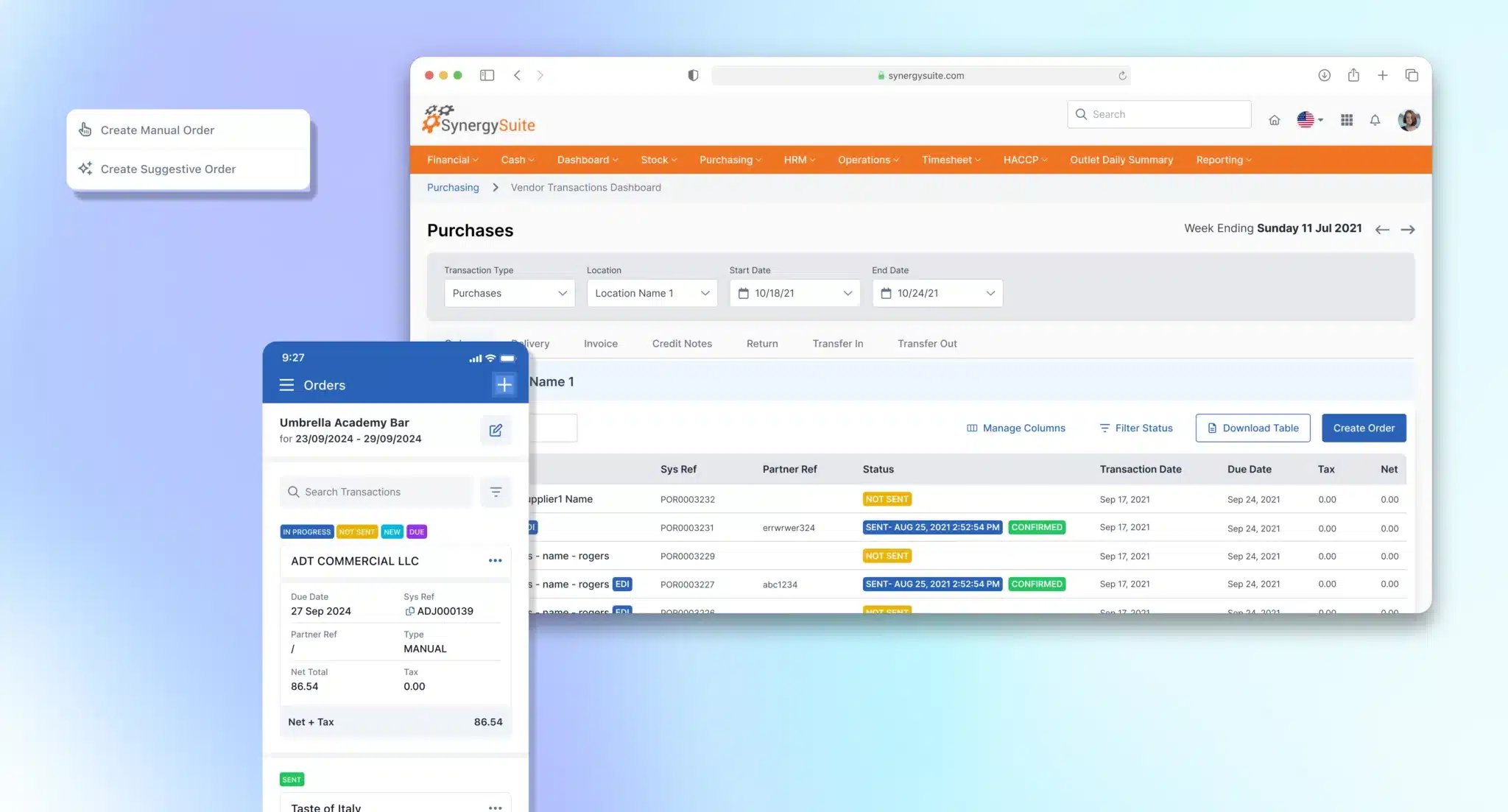The width and height of the screenshot is (1508, 812).
Task: Click Due Date column header
Action: pos(1249,470)
